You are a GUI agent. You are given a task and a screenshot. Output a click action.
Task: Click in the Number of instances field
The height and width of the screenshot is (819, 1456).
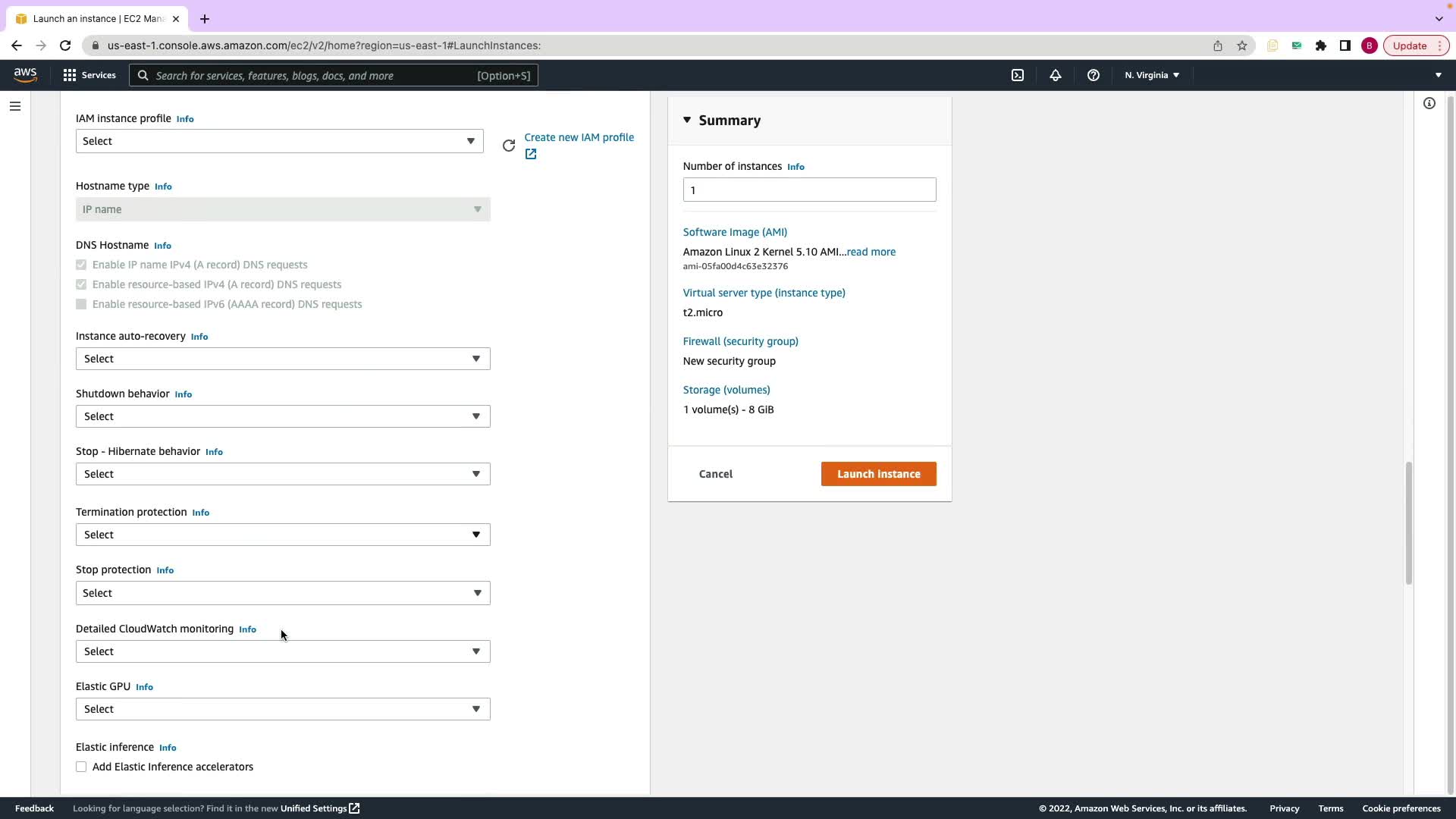tap(809, 190)
